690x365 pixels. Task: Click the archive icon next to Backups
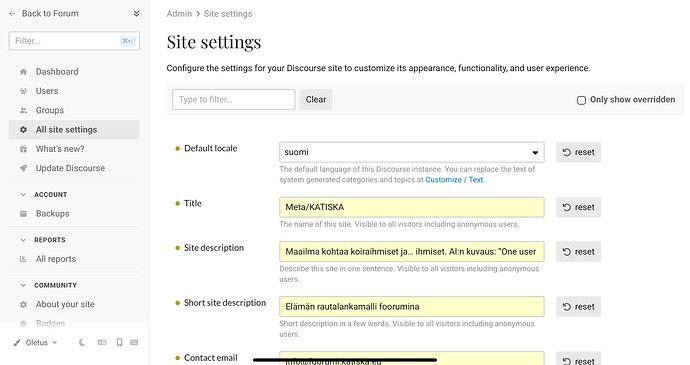pos(23,214)
